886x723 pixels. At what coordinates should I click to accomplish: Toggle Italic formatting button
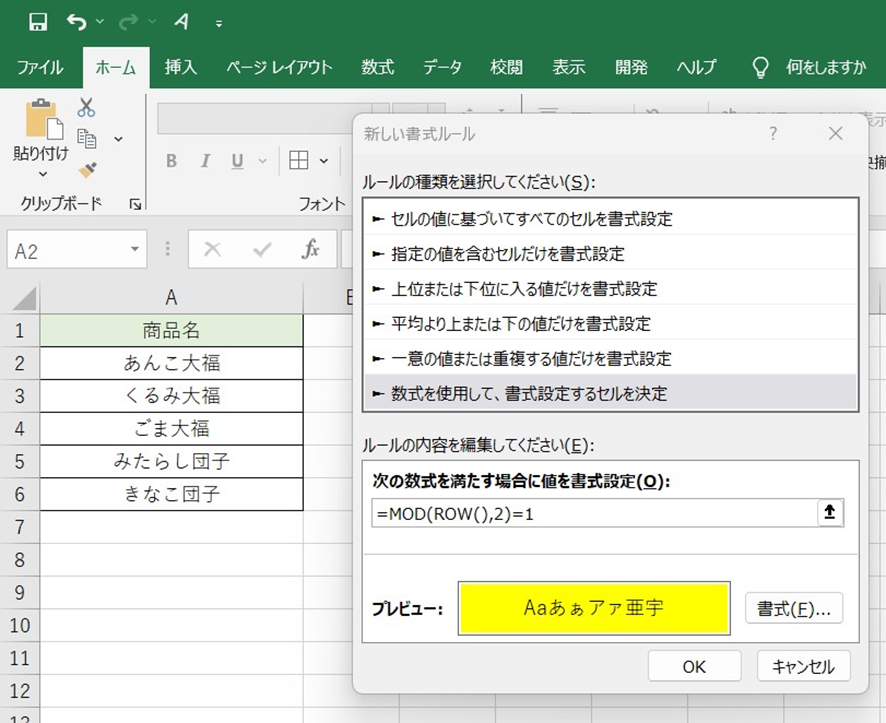pos(205,161)
